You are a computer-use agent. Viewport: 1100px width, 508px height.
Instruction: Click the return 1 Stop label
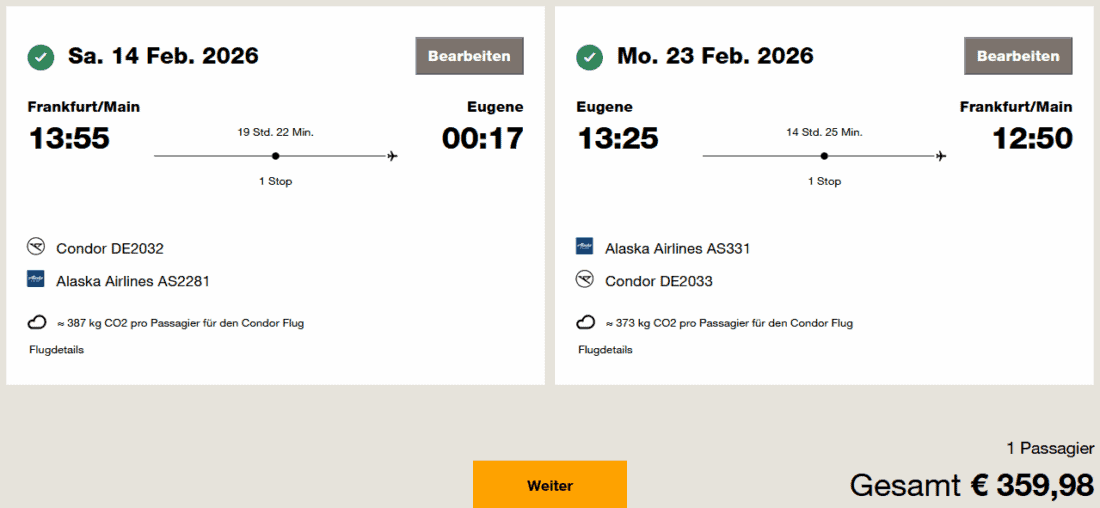pos(824,181)
